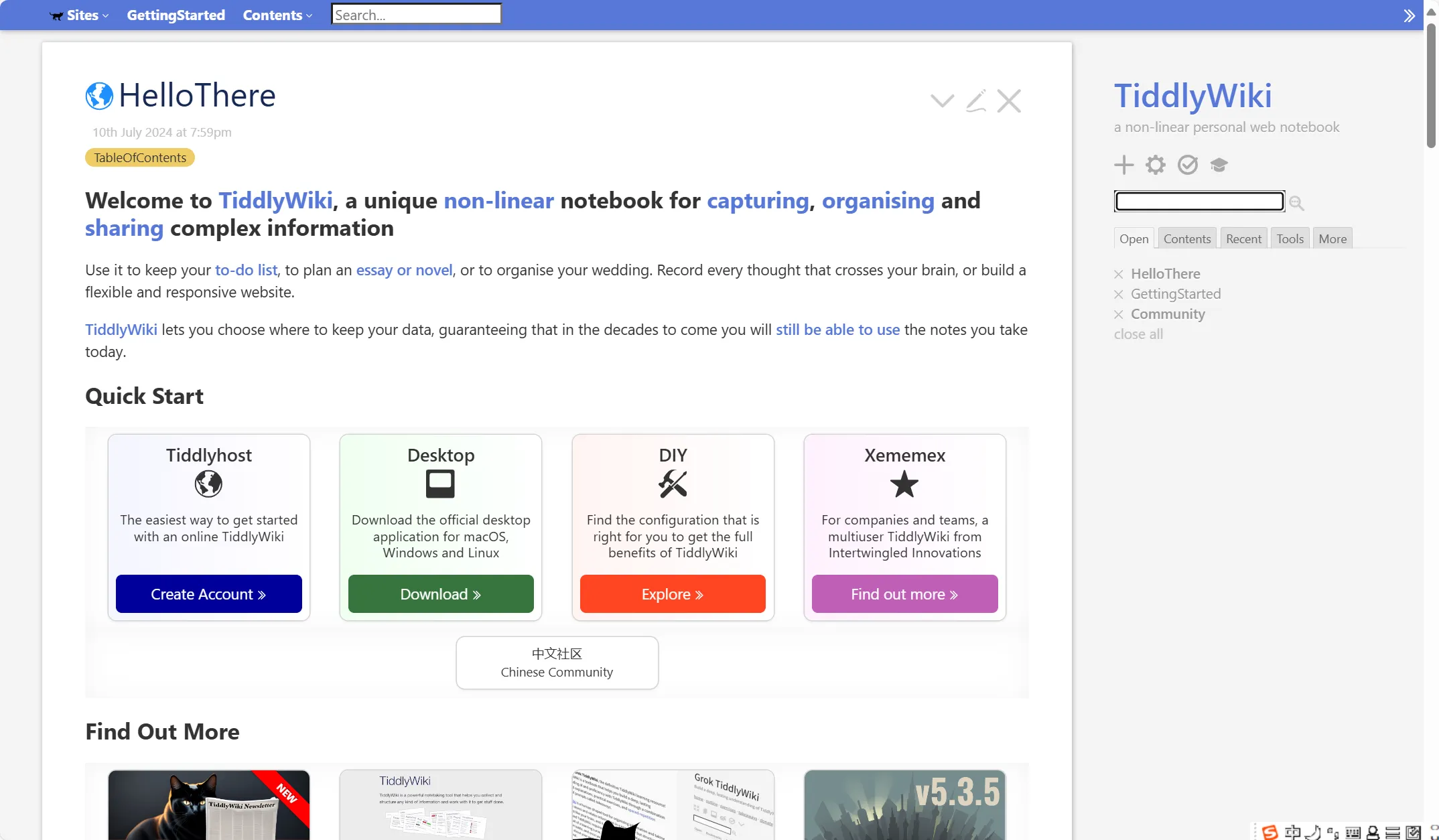The image size is (1439, 840).
Task: Open the TiddlyWiki screenshot thumbnail card
Action: coord(440,804)
